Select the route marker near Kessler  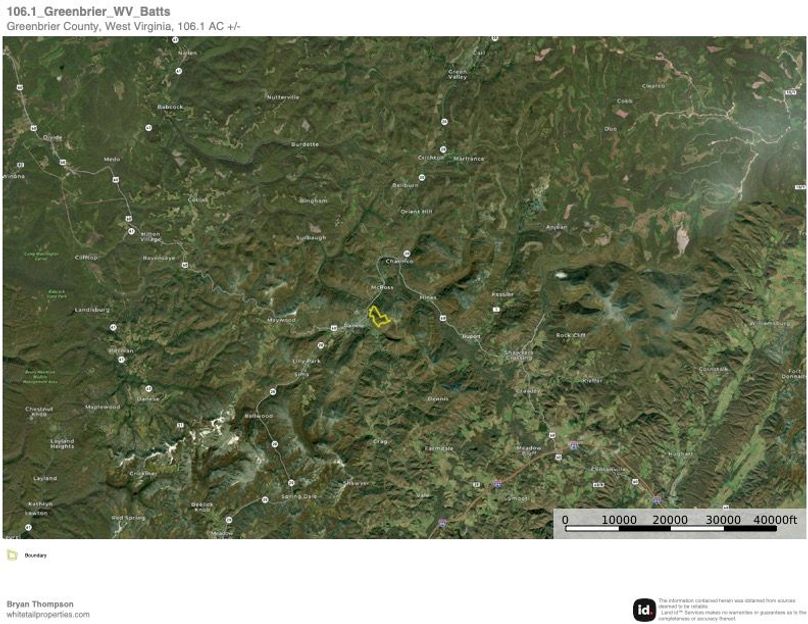(496, 309)
